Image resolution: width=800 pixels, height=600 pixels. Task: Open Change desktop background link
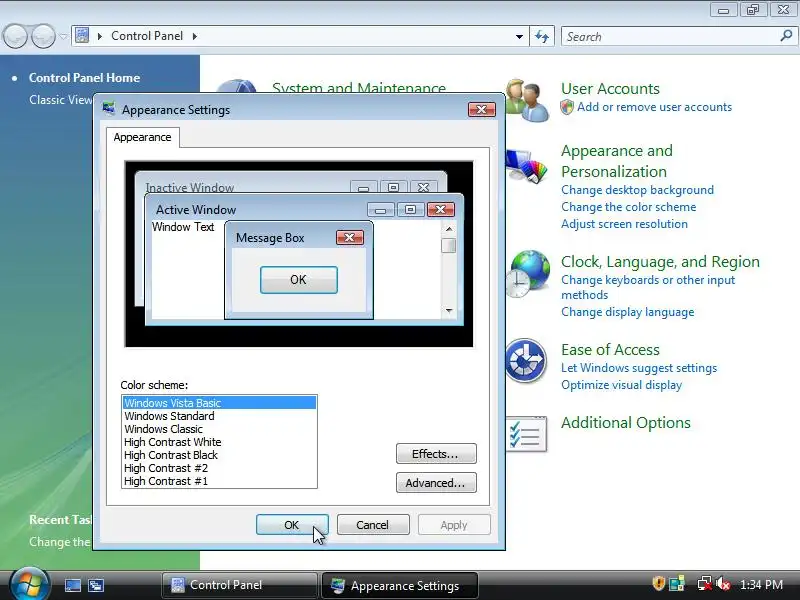[637, 190]
